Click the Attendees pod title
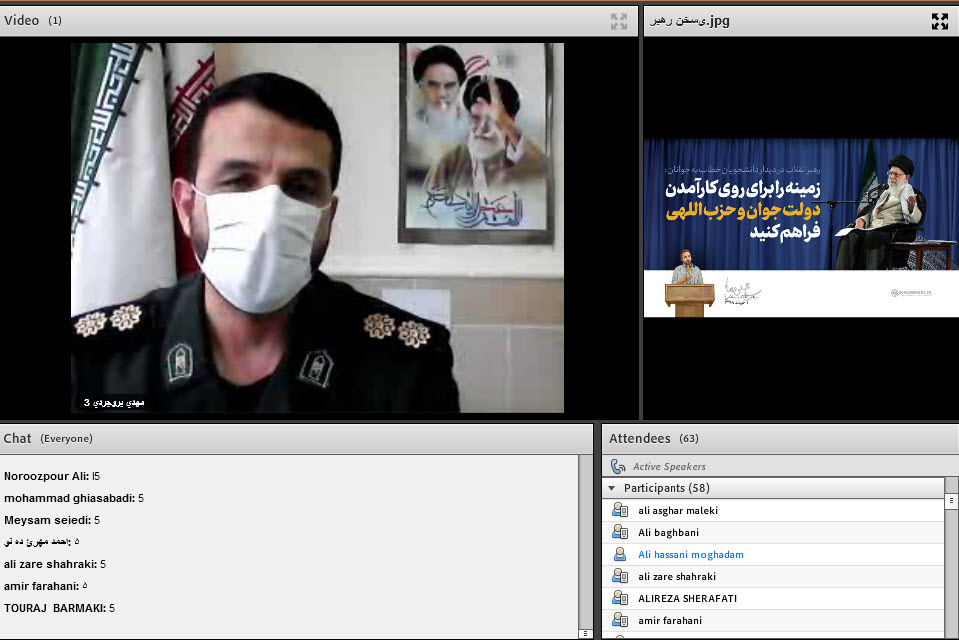959x640 pixels. [x=640, y=439]
